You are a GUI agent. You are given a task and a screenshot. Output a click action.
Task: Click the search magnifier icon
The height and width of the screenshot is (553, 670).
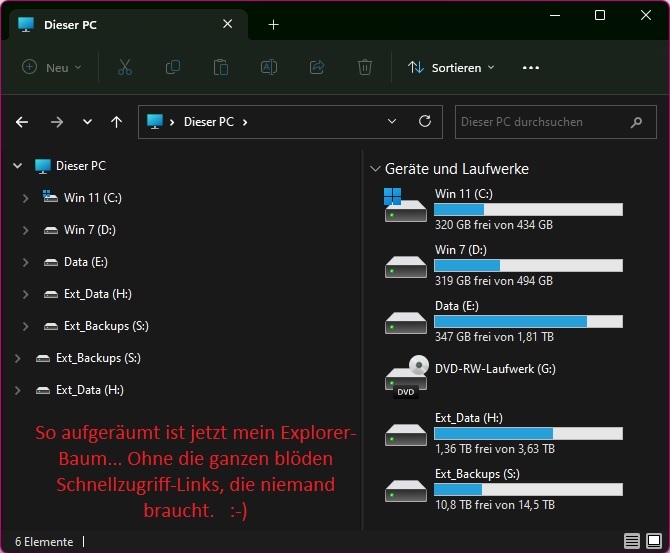[x=636, y=123]
